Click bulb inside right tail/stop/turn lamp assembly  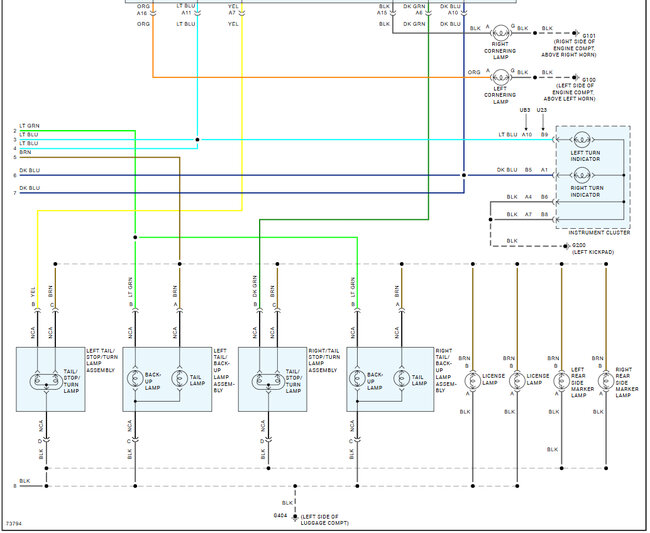(x=268, y=381)
